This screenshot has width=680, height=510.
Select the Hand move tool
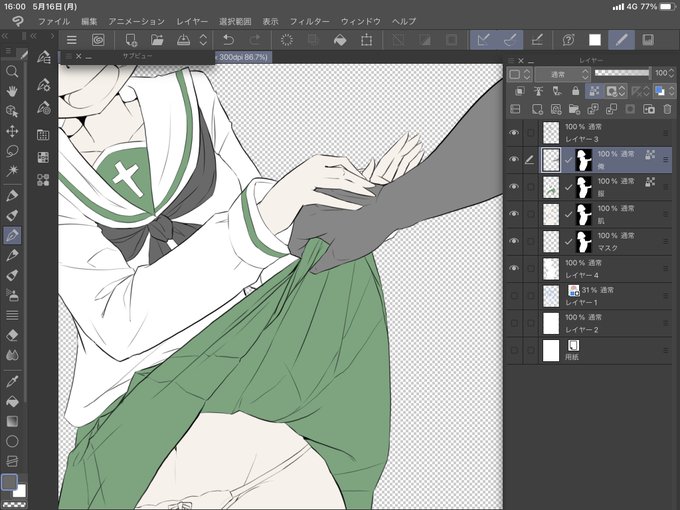pos(12,91)
